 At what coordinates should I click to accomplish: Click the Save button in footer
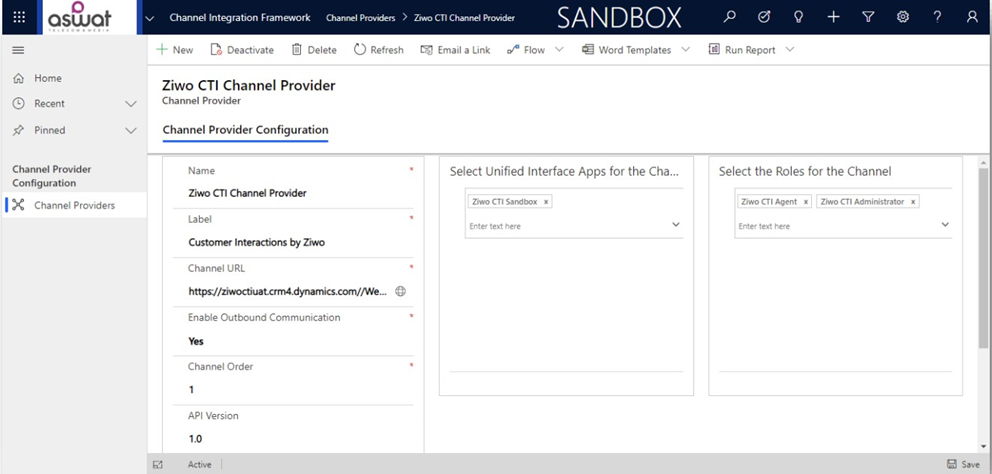[x=964, y=465]
